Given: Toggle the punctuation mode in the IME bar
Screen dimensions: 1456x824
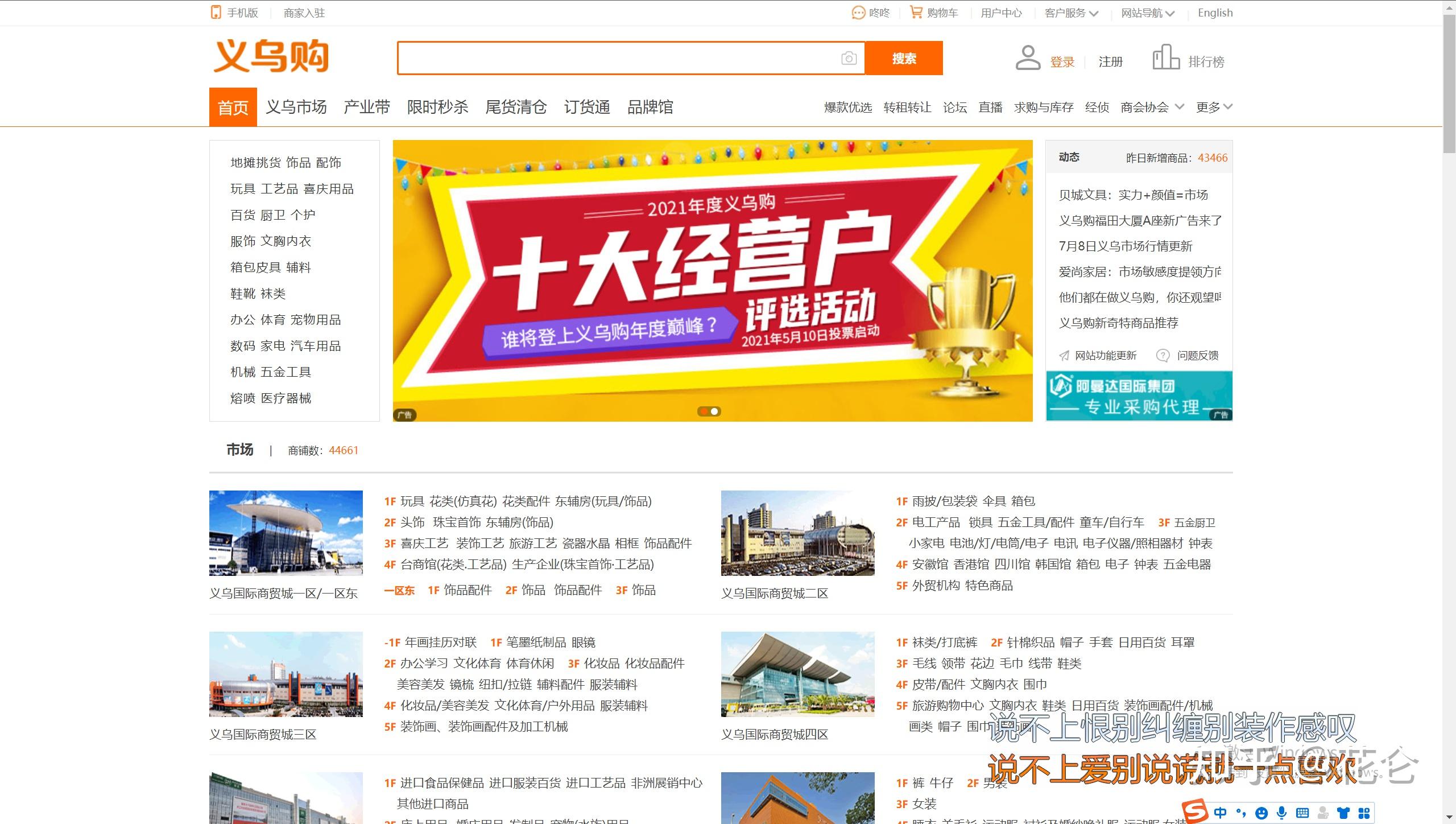Looking at the screenshot, I should pyautogui.click(x=1241, y=813).
